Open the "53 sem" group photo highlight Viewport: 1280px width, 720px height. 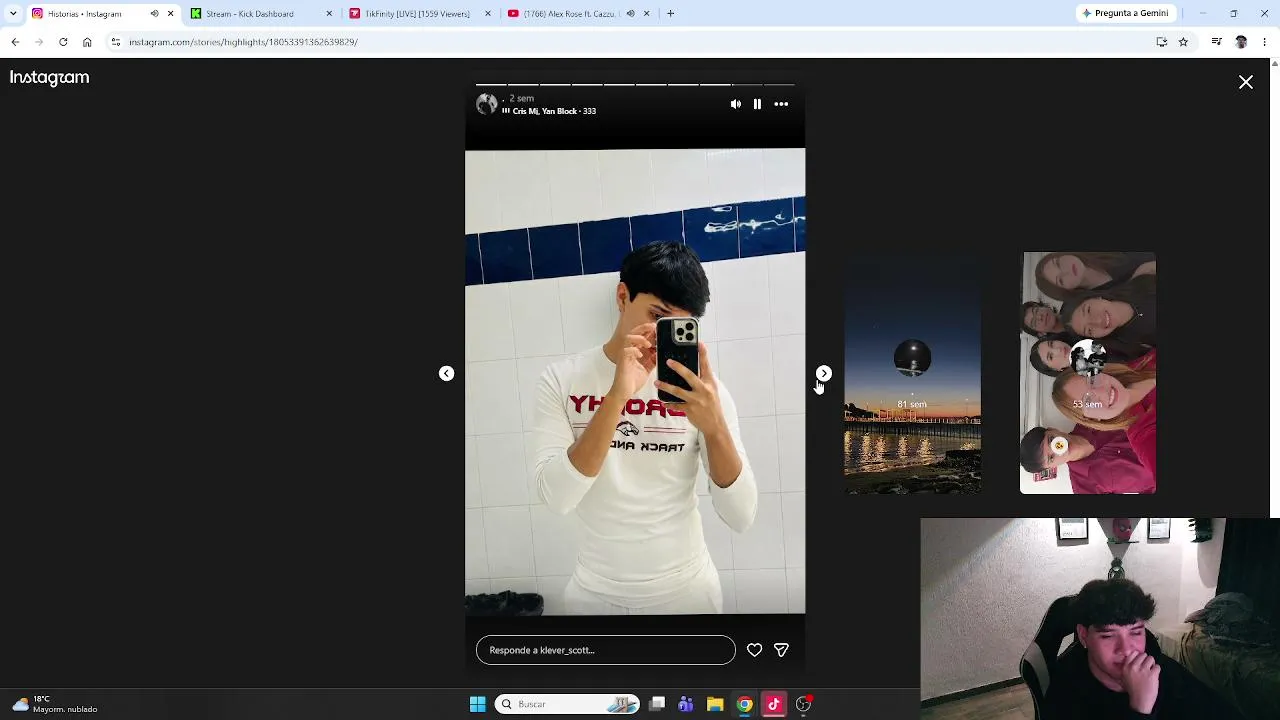(1088, 373)
